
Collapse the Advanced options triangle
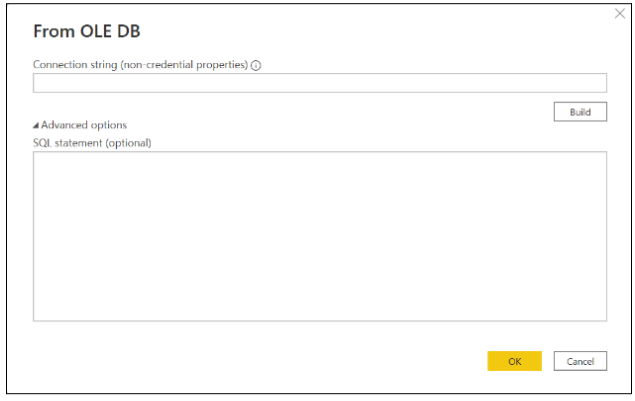click(x=36, y=126)
